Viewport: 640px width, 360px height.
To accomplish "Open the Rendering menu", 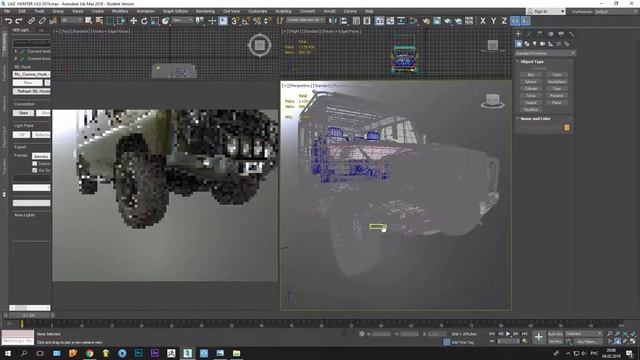I will tap(205, 11).
